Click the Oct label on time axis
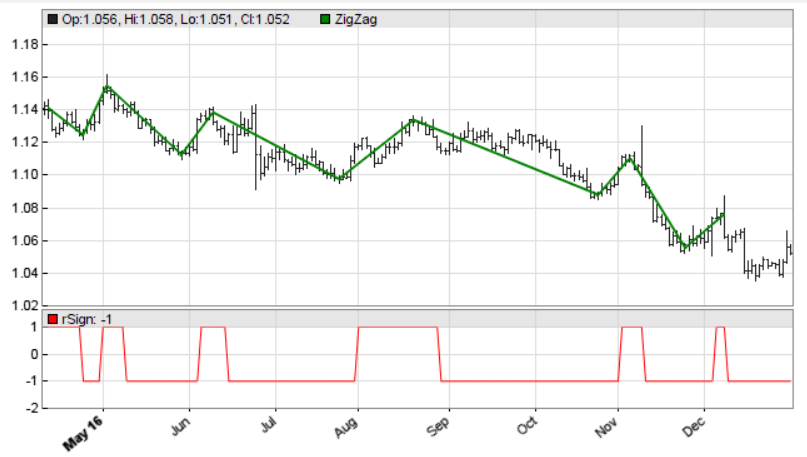This screenshot has height=457, width=807. [528, 426]
